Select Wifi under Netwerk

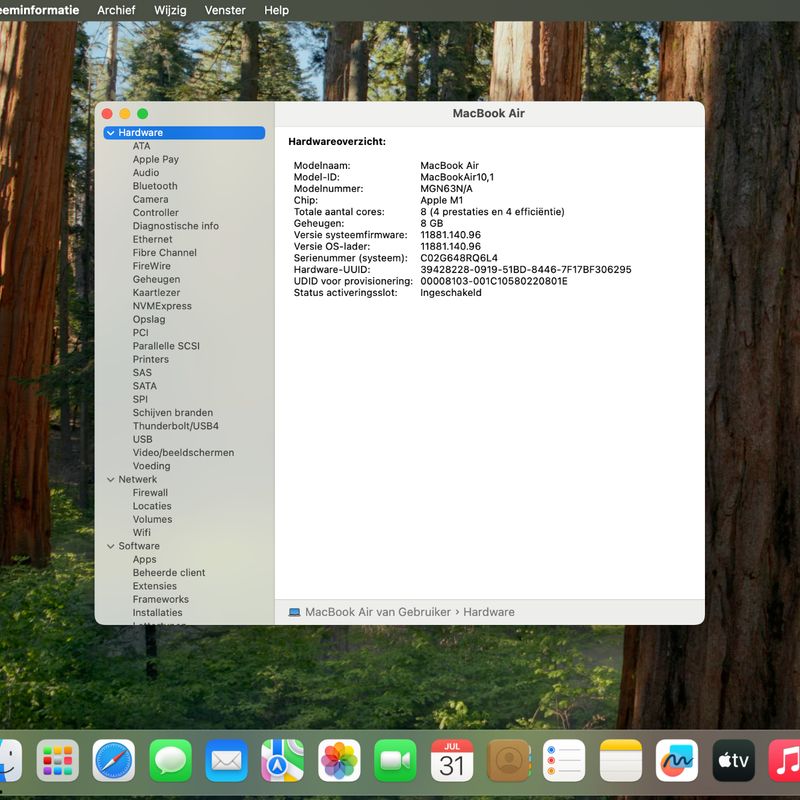pyautogui.click(x=142, y=532)
